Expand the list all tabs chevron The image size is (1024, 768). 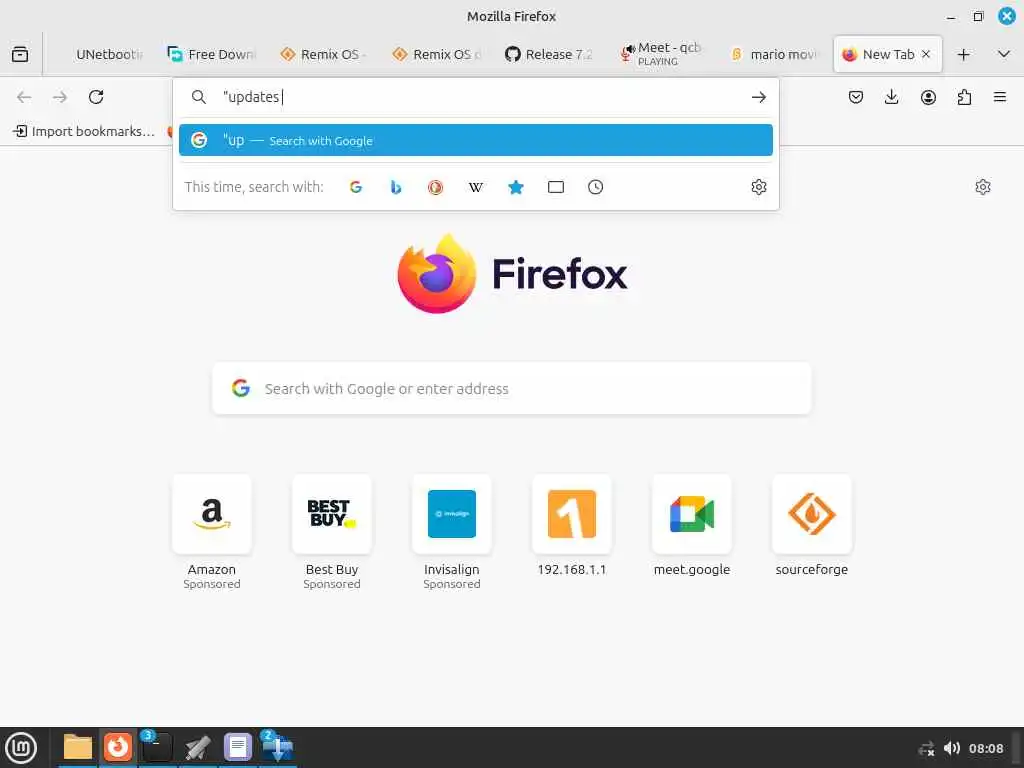coord(1004,54)
